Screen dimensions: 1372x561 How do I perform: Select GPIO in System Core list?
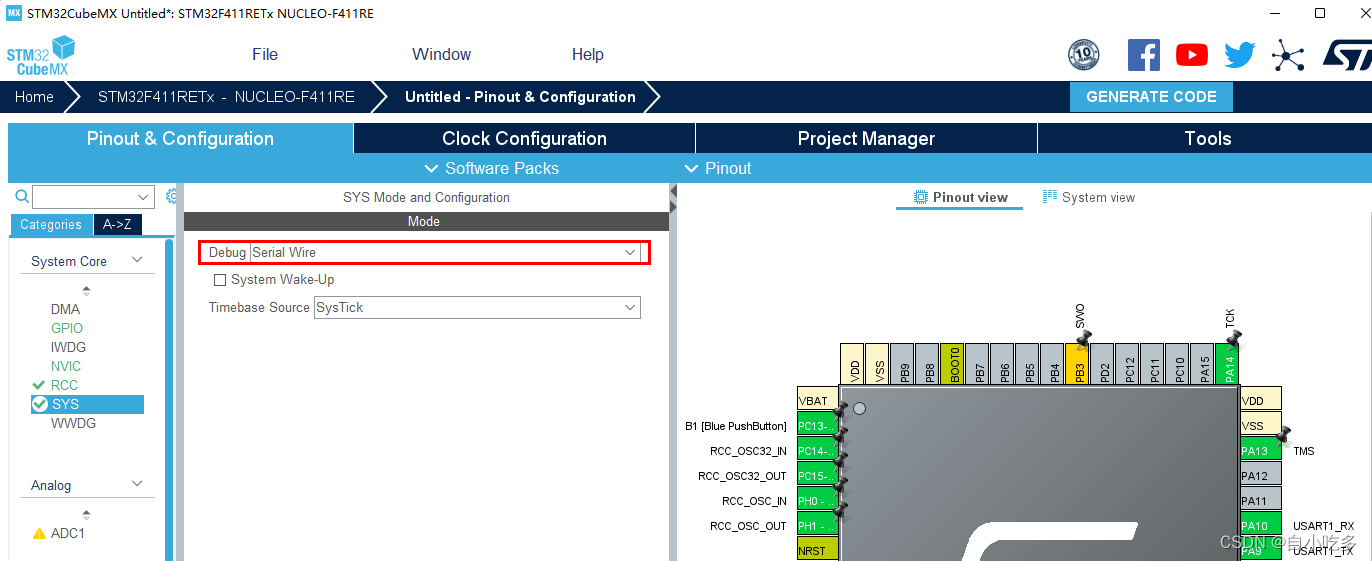[67, 328]
